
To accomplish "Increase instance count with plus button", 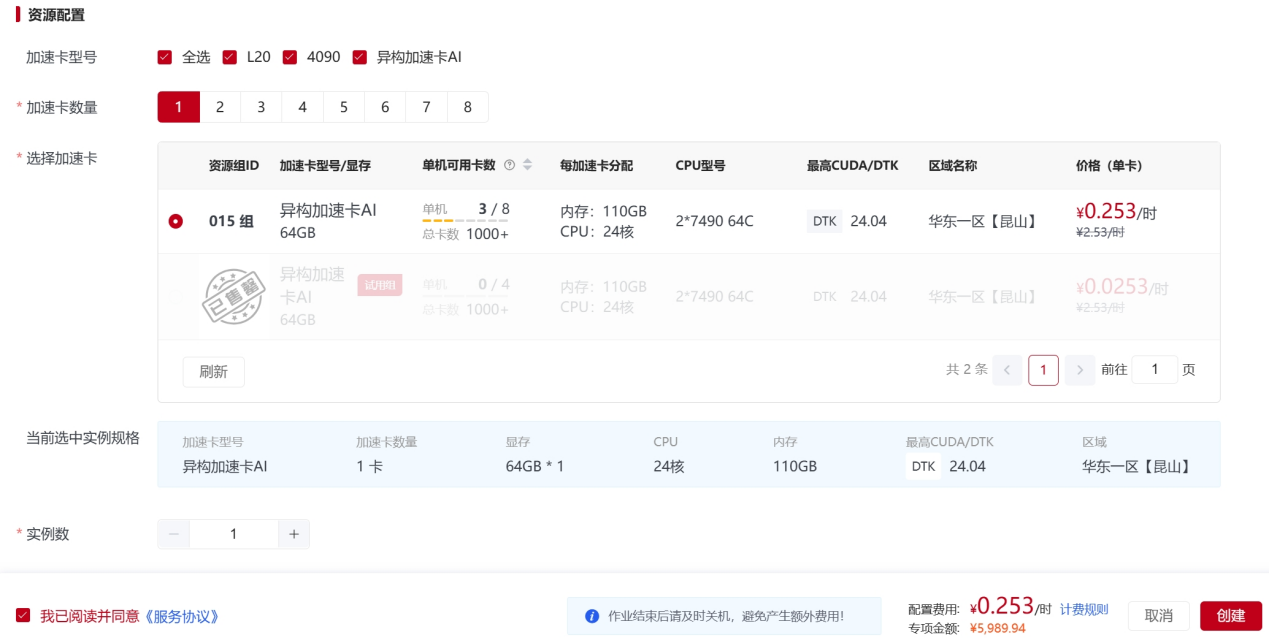I will pyautogui.click(x=294, y=534).
